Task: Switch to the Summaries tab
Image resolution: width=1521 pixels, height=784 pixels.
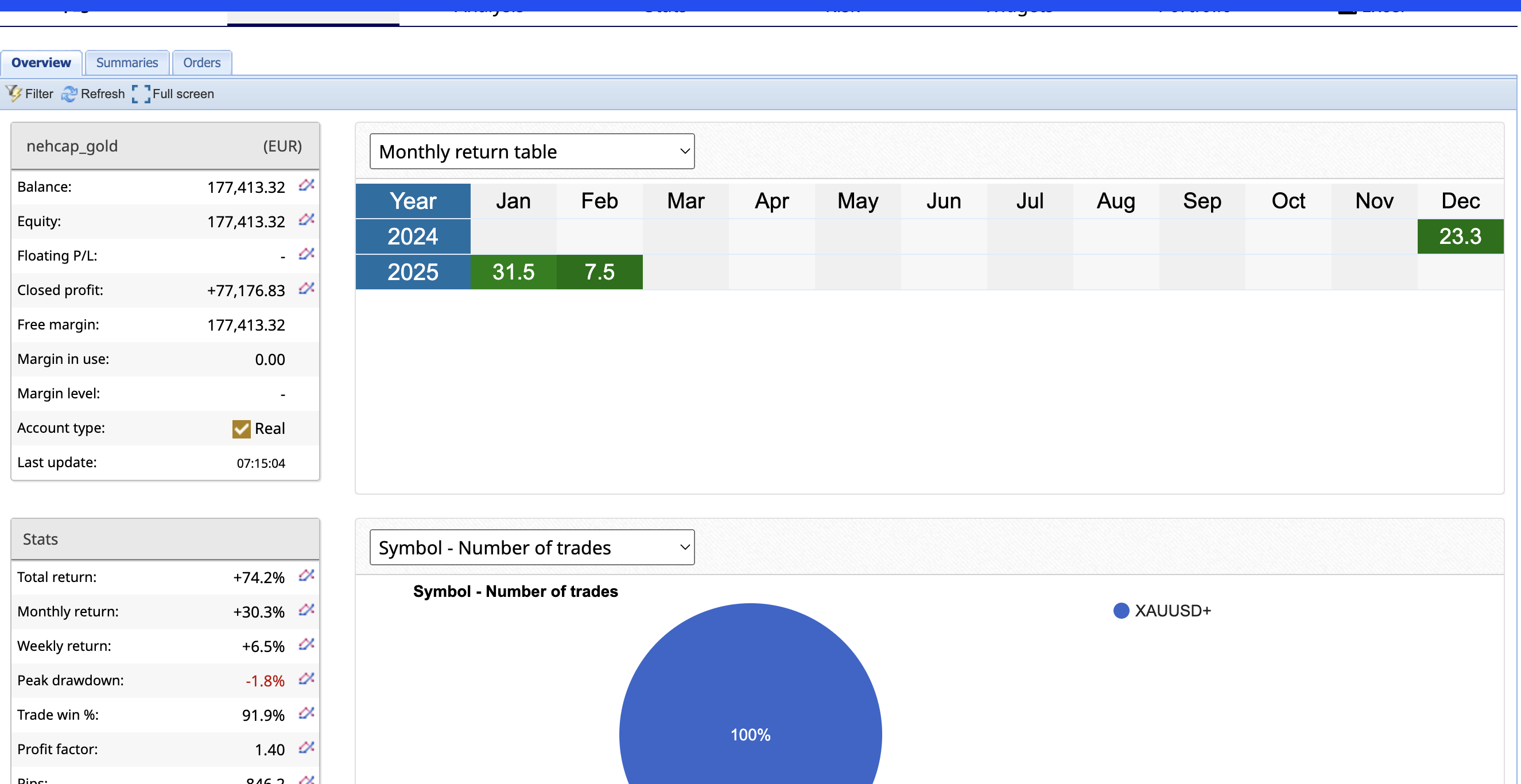Action: [x=127, y=63]
